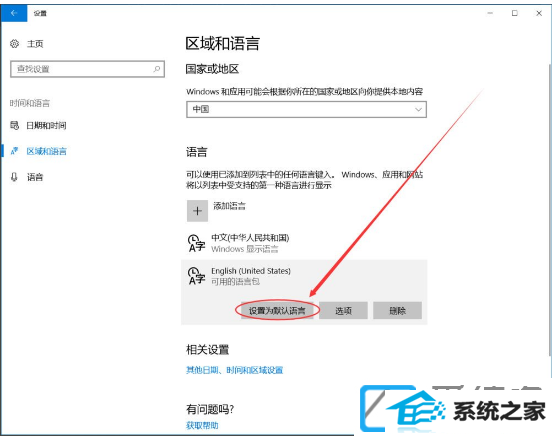Click the 选项 button
This screenshot has width=554, height=438.
click(343, 310)
